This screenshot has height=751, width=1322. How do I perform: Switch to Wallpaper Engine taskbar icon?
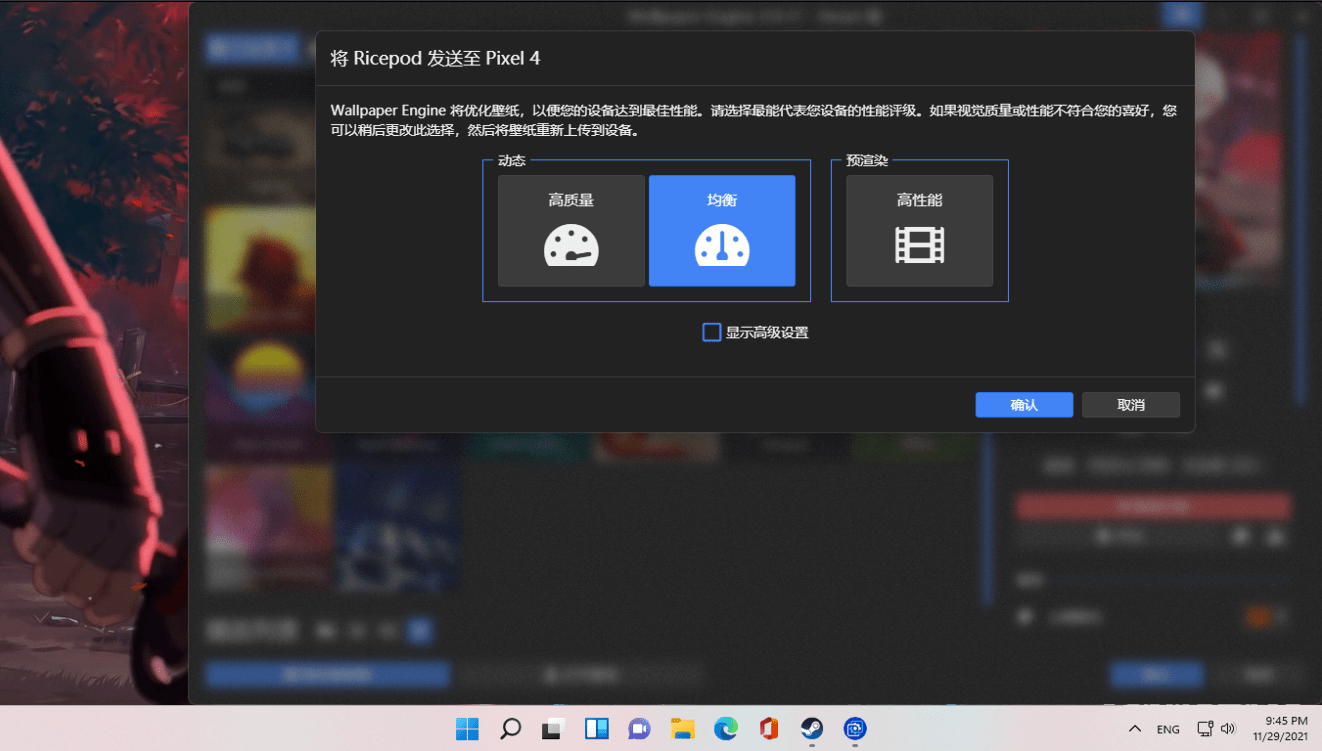coord(855,729)
